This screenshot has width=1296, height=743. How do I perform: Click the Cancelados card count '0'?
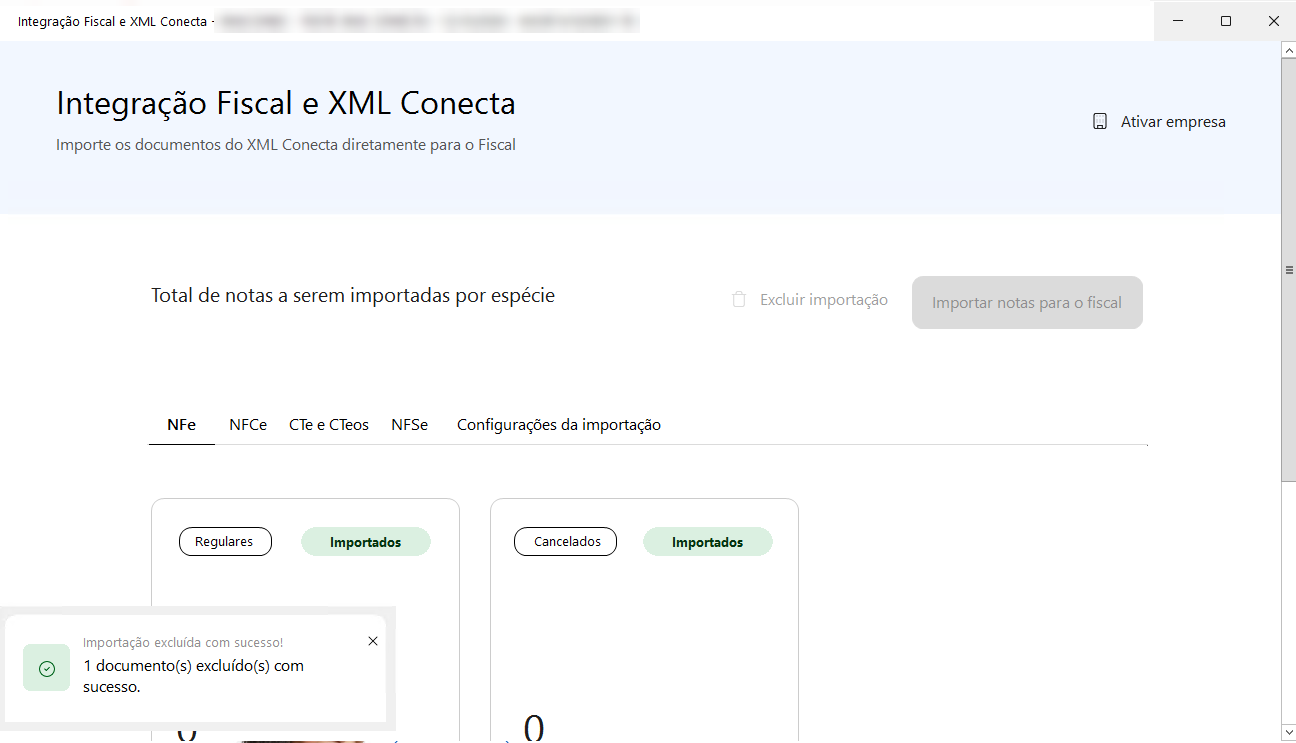(534, 727)
